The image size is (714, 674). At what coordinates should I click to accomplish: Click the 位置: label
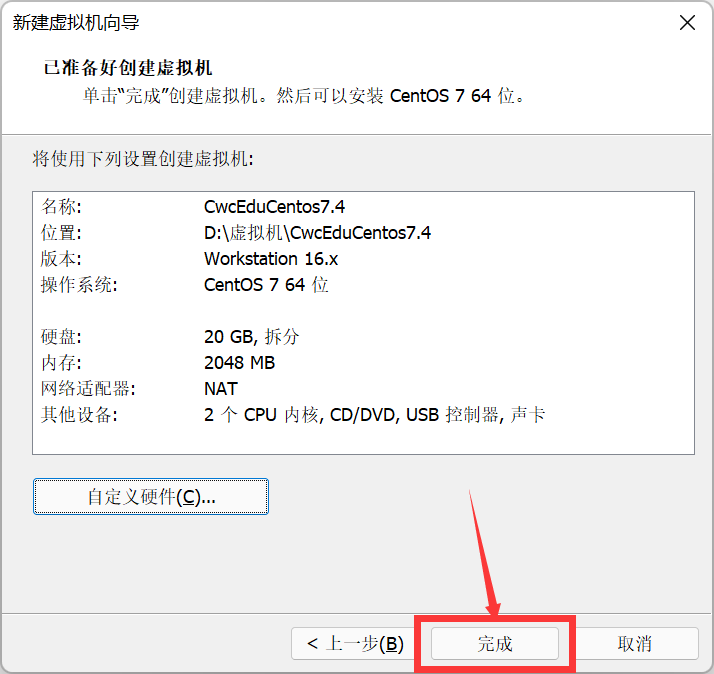point(61,233)
